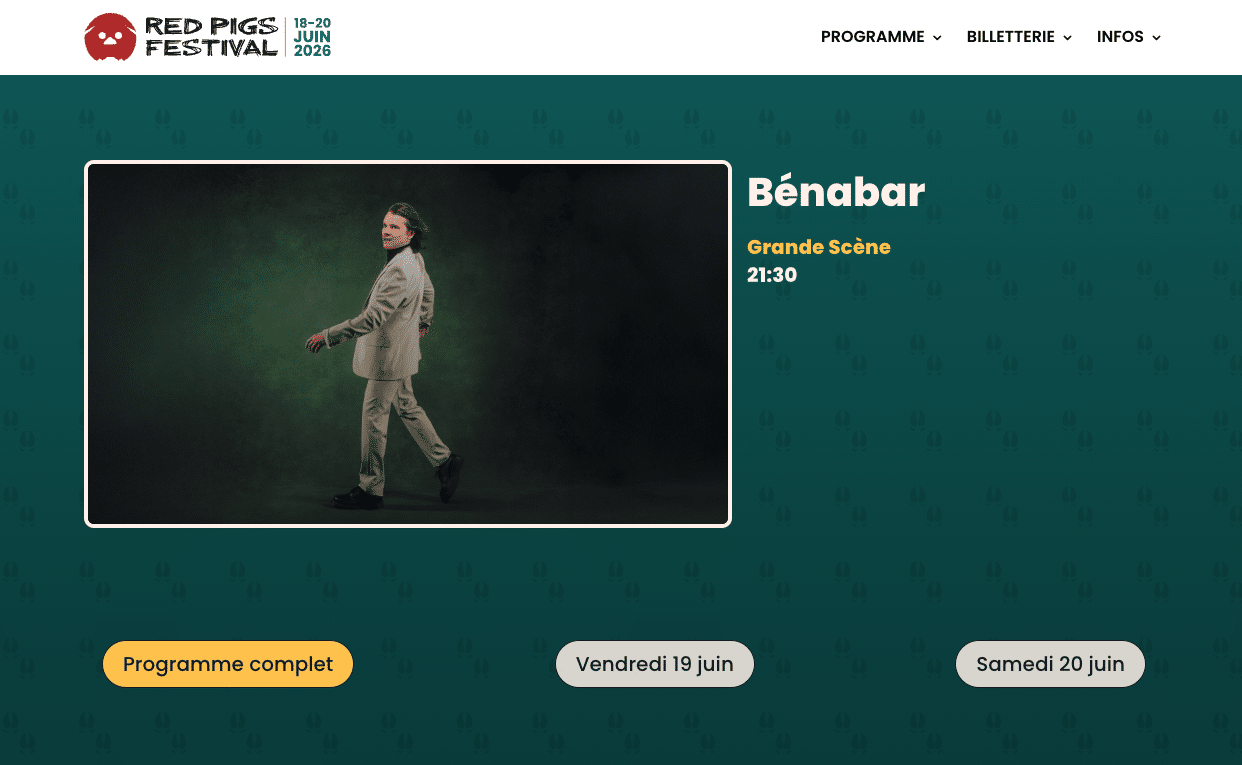The width and height of the screenshot is (1242, 765).
Task: Click the 2026 year in the header logo
Action: [x=312, y=51]
